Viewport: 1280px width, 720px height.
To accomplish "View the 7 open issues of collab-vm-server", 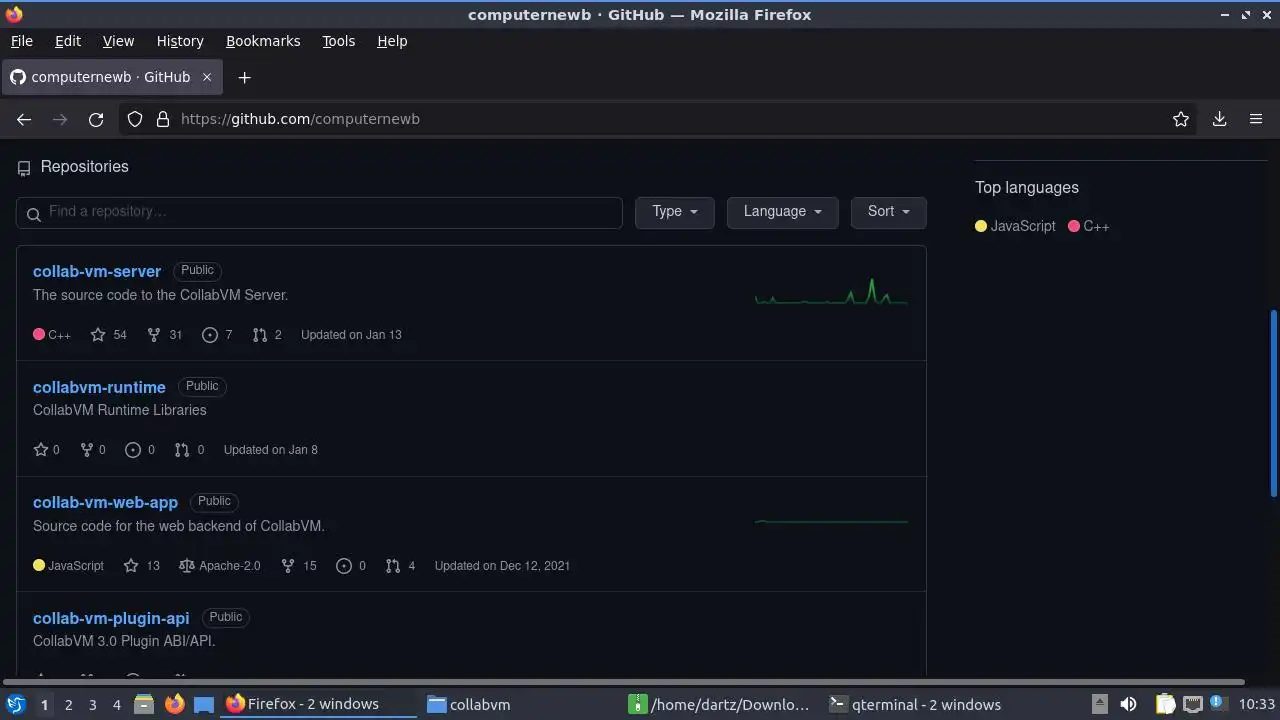I will click(x=217, y=335).
